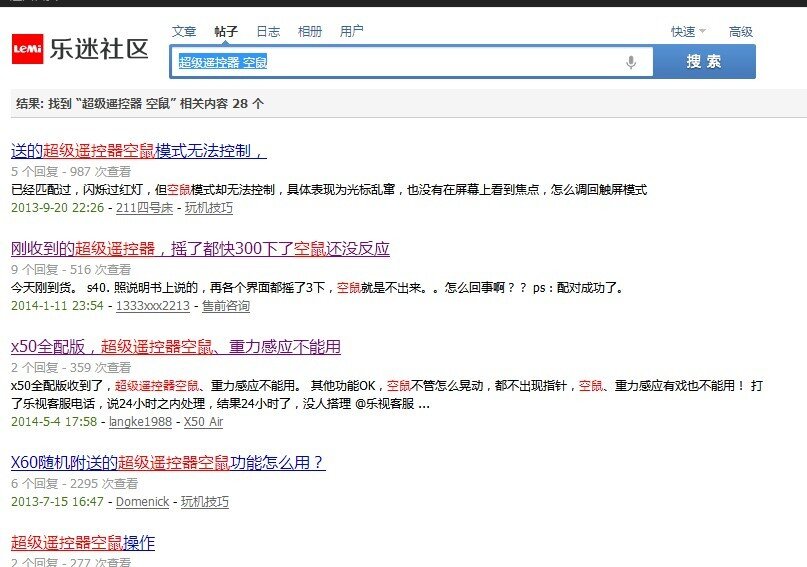Open the 售前咨询 forum link
The width and height of the screenshot is (807, 567).
(x=226, y=306)
